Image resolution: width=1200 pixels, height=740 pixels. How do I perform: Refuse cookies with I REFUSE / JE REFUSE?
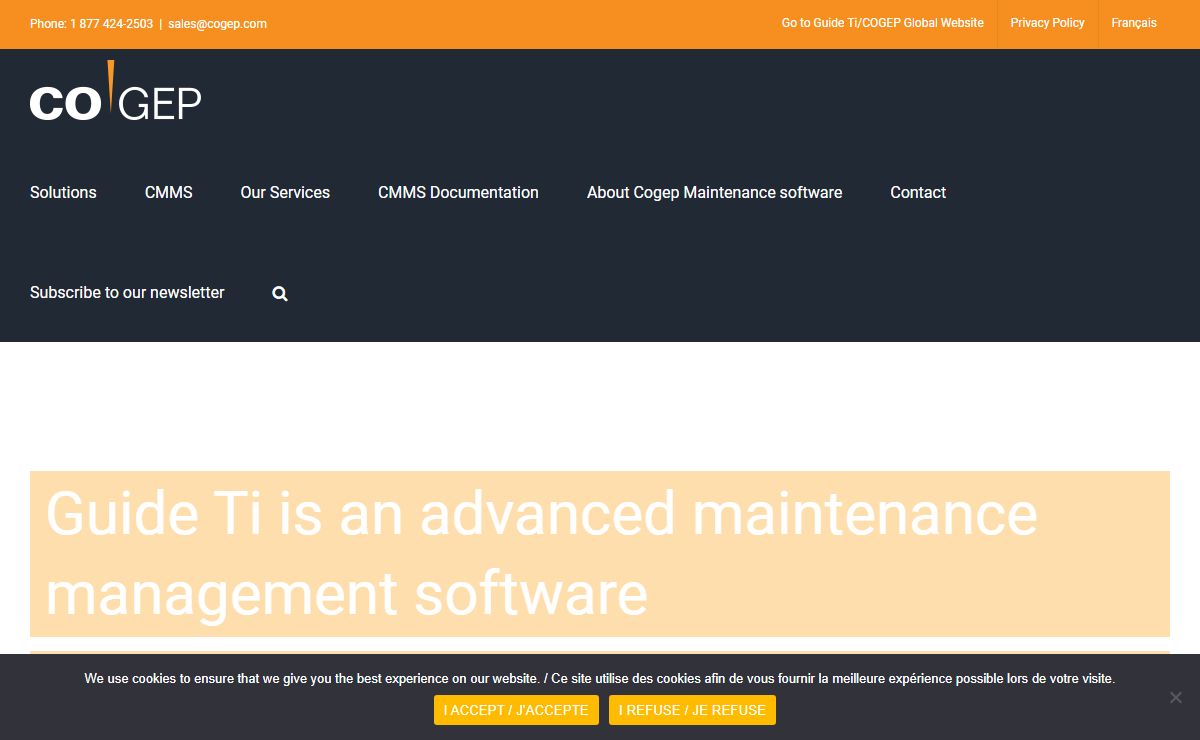click(x=692, y=710)
